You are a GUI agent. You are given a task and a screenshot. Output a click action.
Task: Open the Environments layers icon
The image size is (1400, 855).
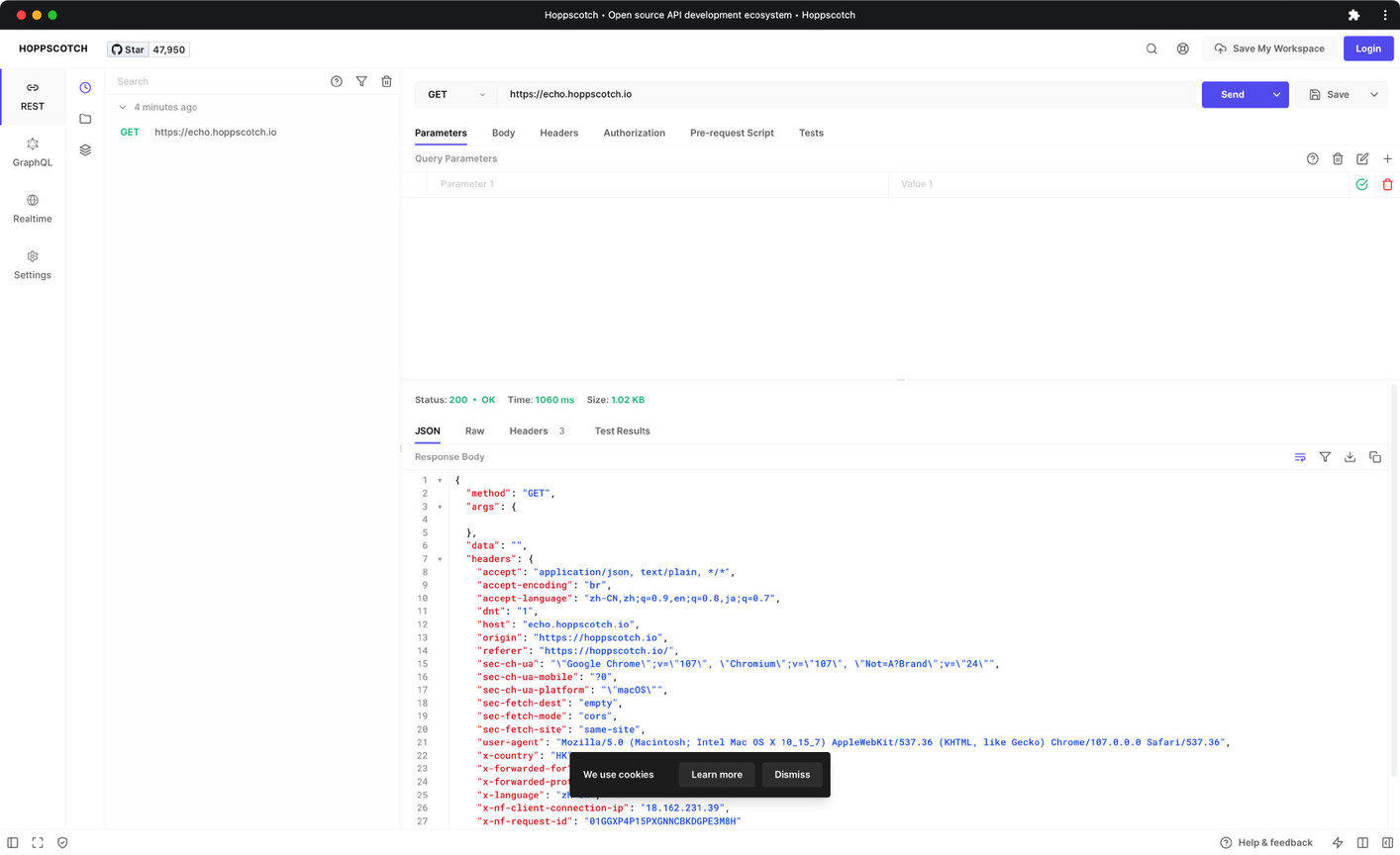click(85, 150)
